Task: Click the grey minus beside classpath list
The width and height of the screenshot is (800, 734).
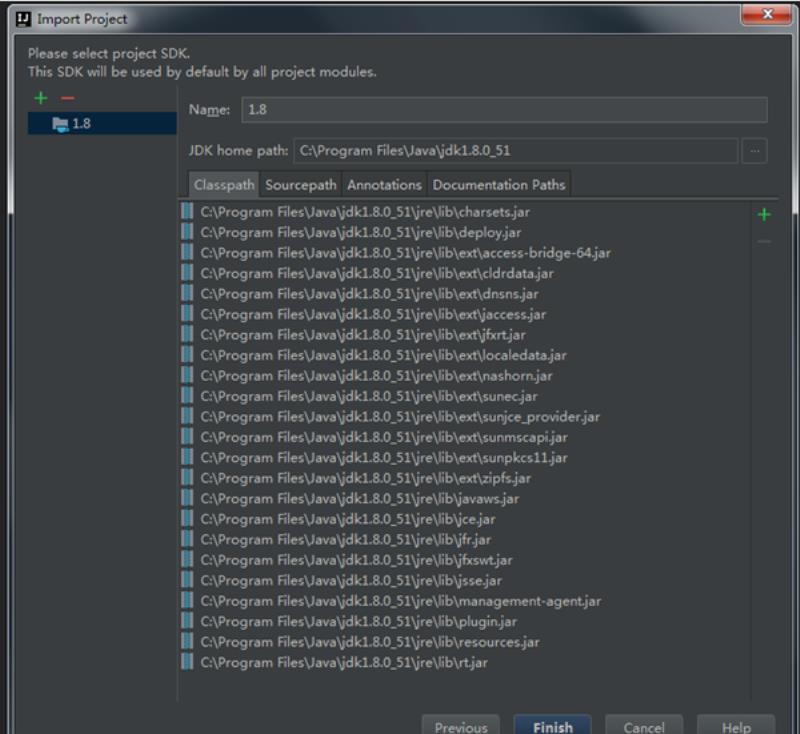Action: [764, 241]
